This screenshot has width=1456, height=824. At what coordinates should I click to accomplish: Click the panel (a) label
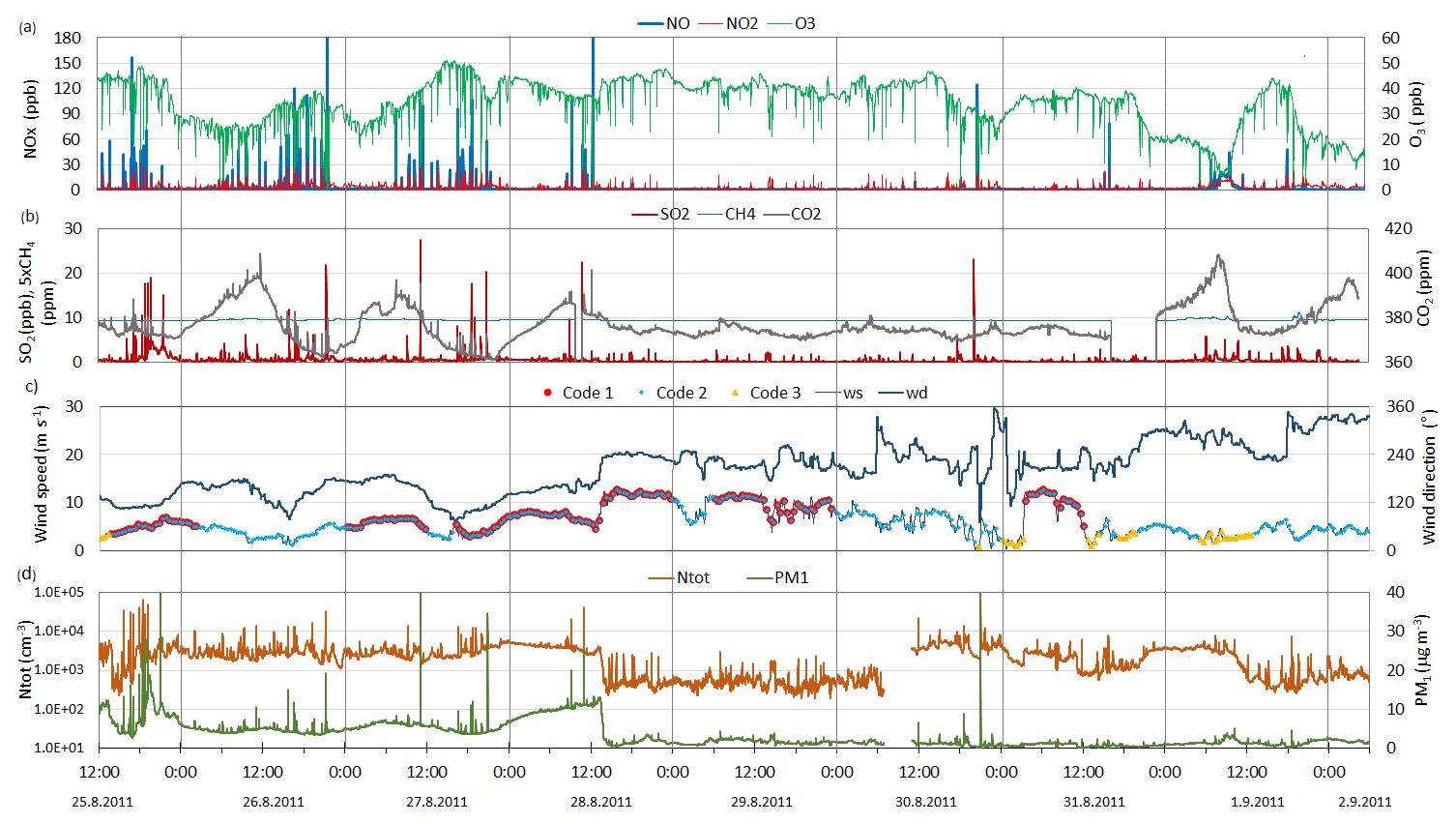[x=27, y=27]
